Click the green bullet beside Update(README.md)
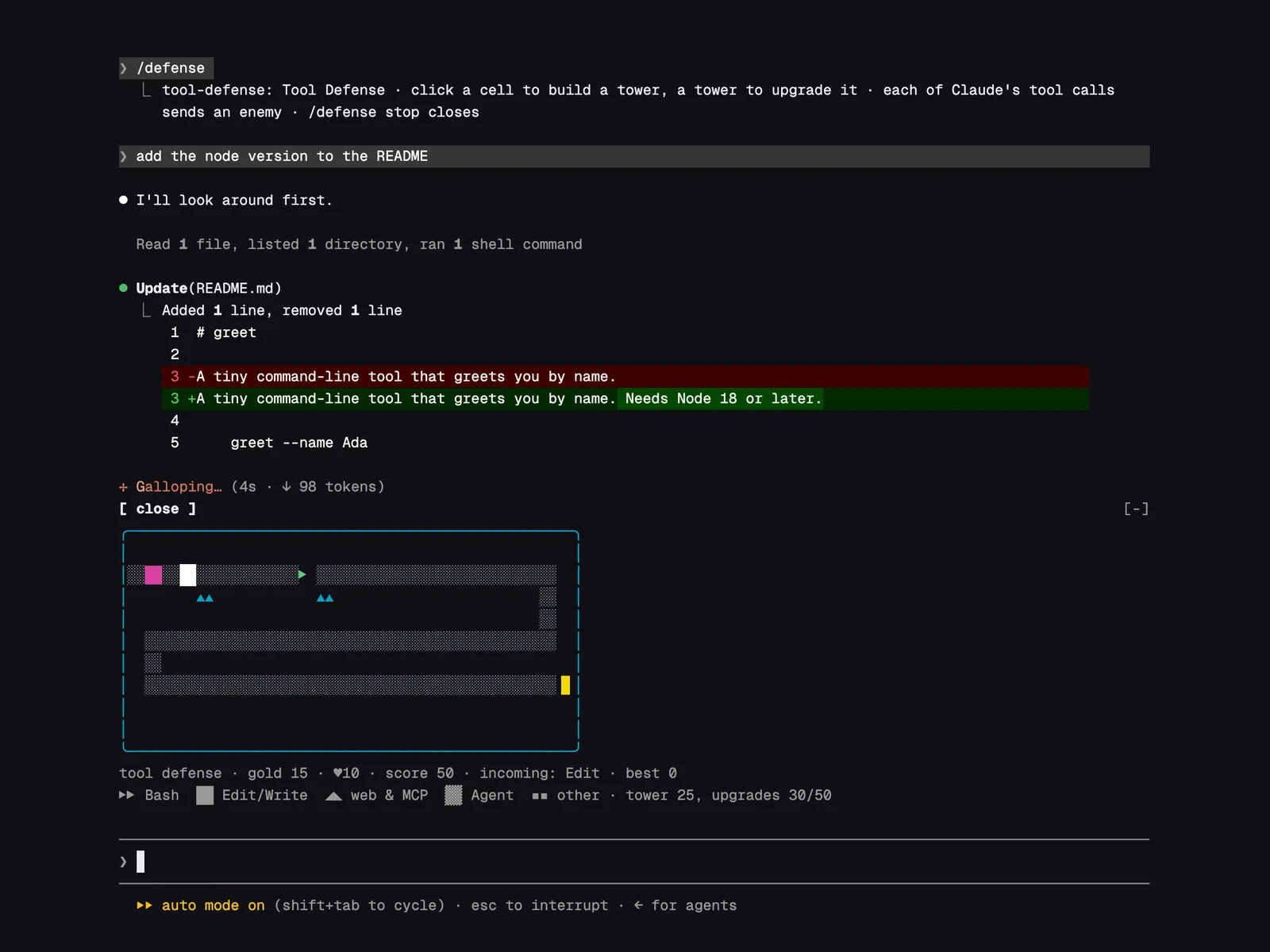1270x952 pixels. coord(123,288)
